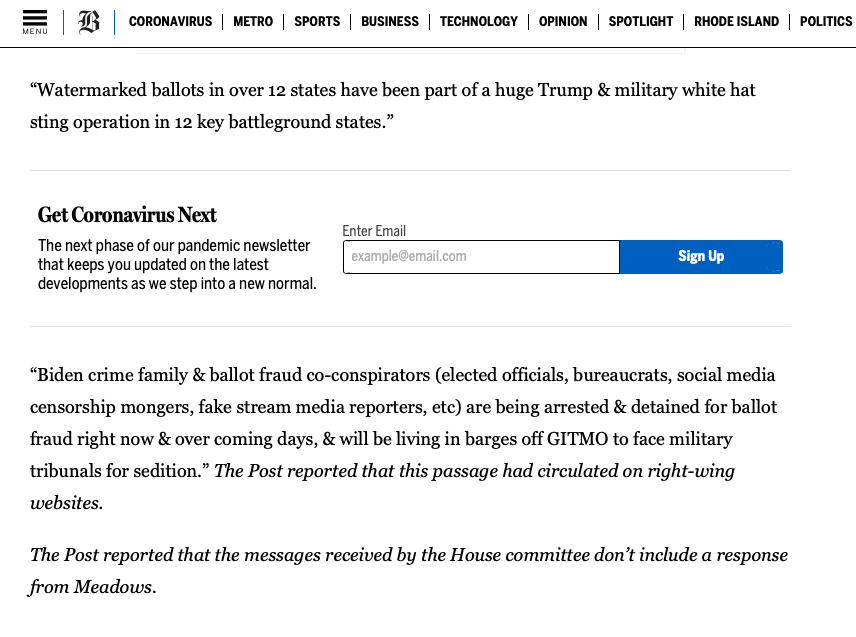Screen dimensions: 856x637
Task: Open the CORONAVIRUS section
Action: 170,22
